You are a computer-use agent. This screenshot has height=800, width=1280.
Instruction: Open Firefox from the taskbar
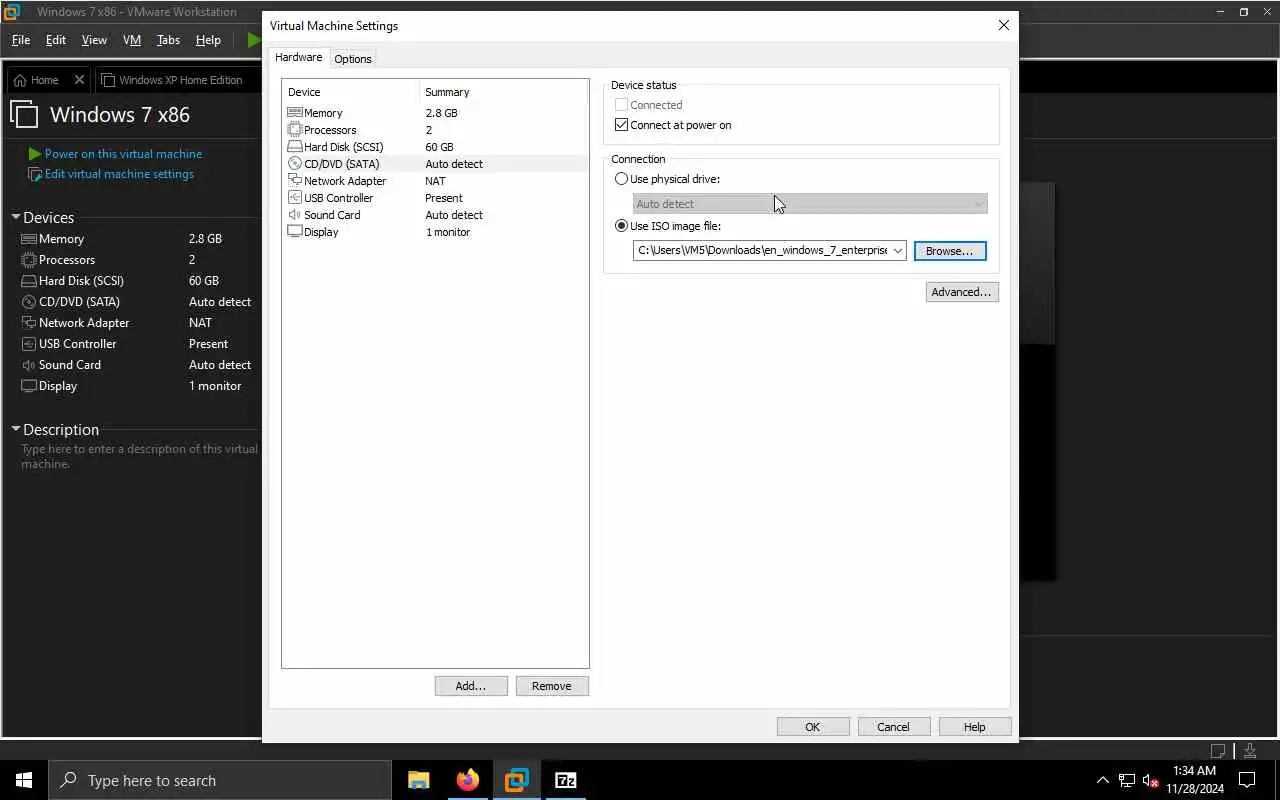pyautogui.click(x=468, y=780)
